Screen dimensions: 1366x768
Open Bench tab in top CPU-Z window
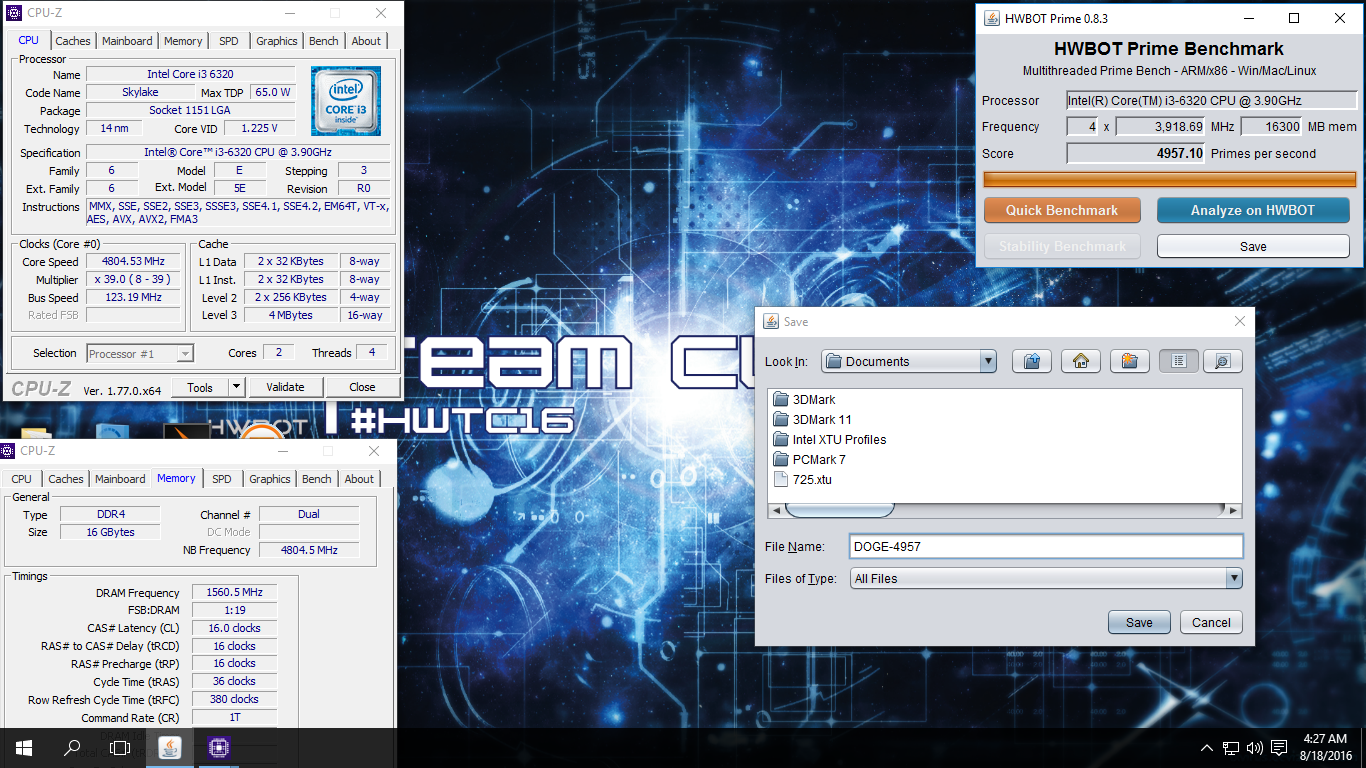pos(324,41)
